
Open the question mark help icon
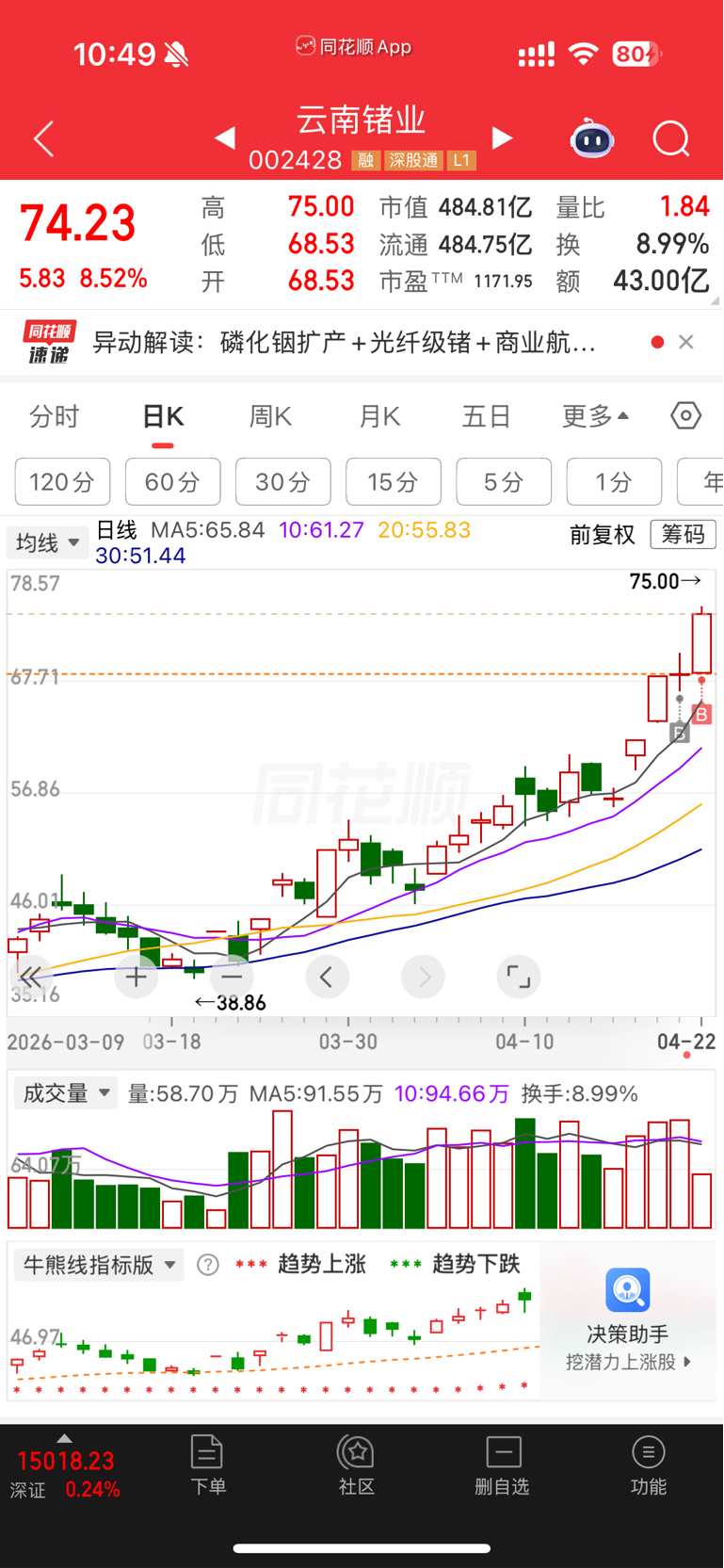[x=208, y=1265]
